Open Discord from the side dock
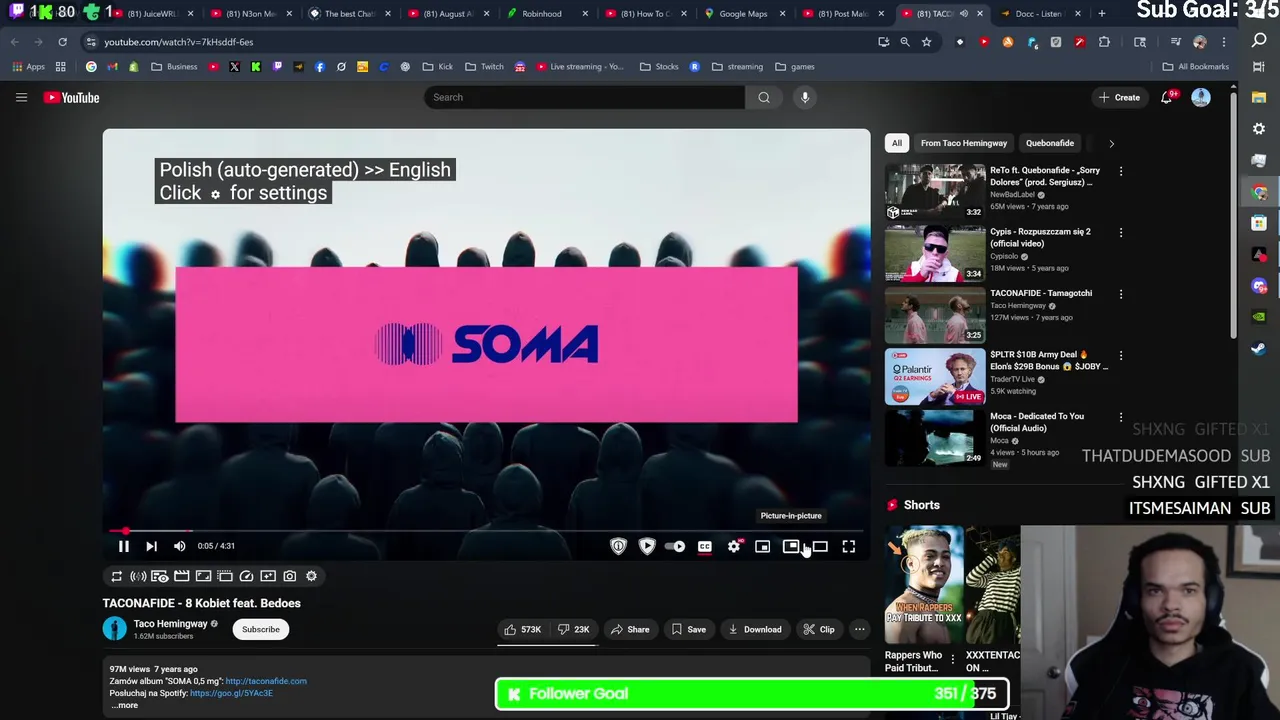 point(1259,286)
